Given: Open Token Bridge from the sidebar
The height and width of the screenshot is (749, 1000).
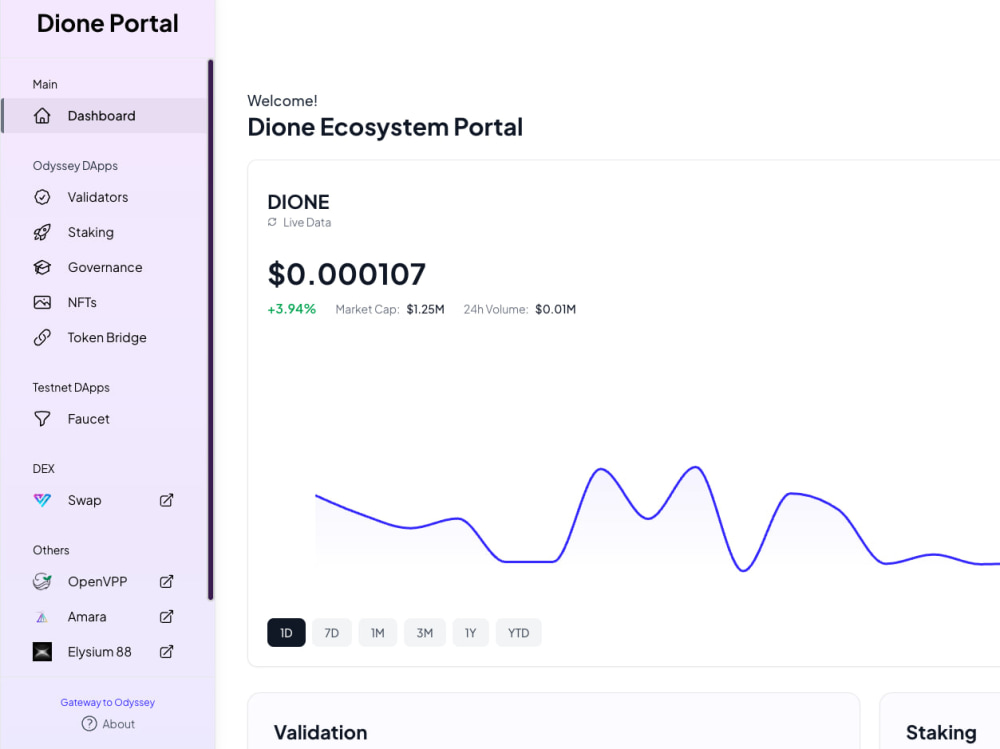Looking at the screenshot, I should click(105, 337).
